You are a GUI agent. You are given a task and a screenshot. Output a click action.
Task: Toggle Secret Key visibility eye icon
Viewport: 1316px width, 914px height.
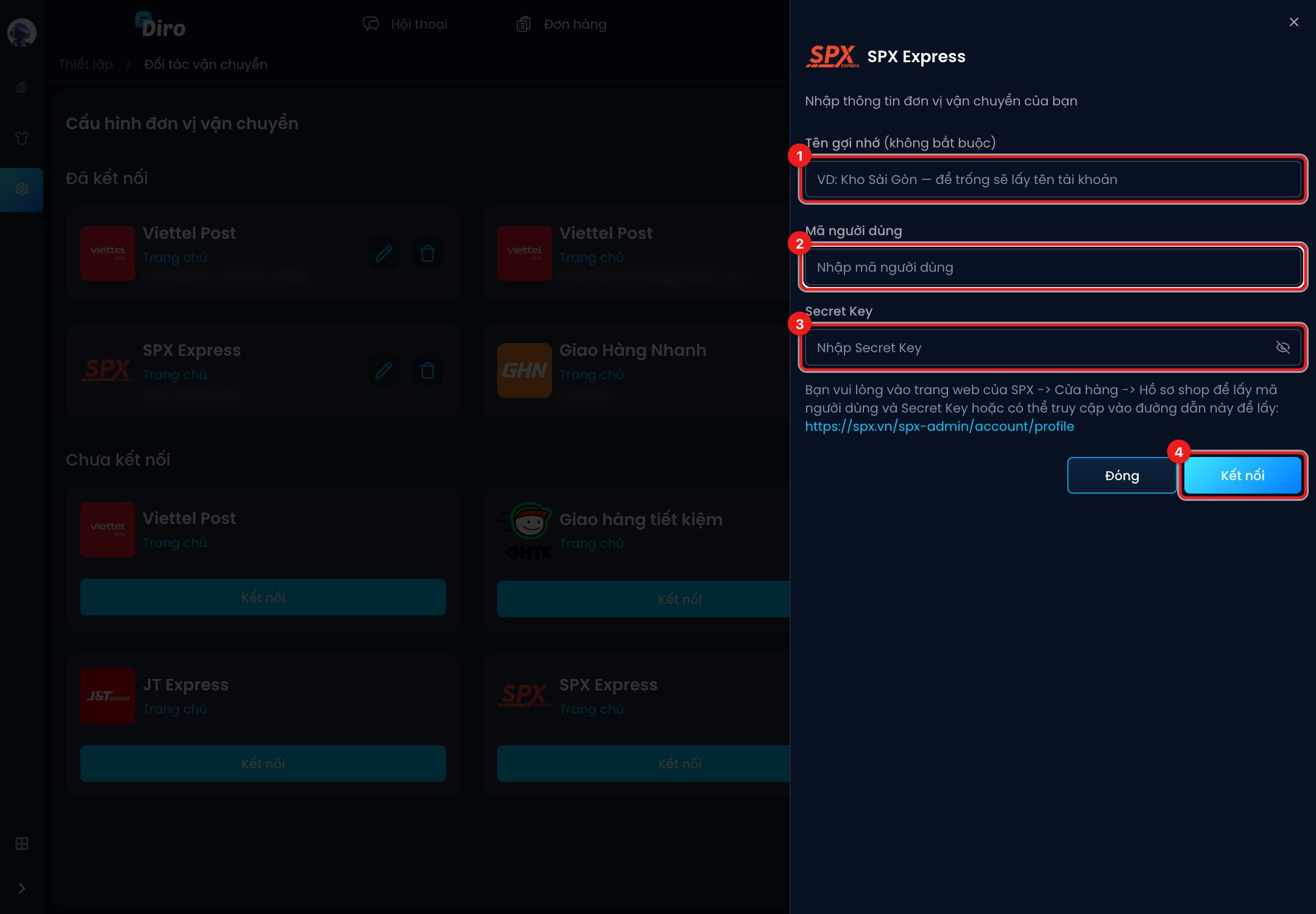(x=1282, y=347)
